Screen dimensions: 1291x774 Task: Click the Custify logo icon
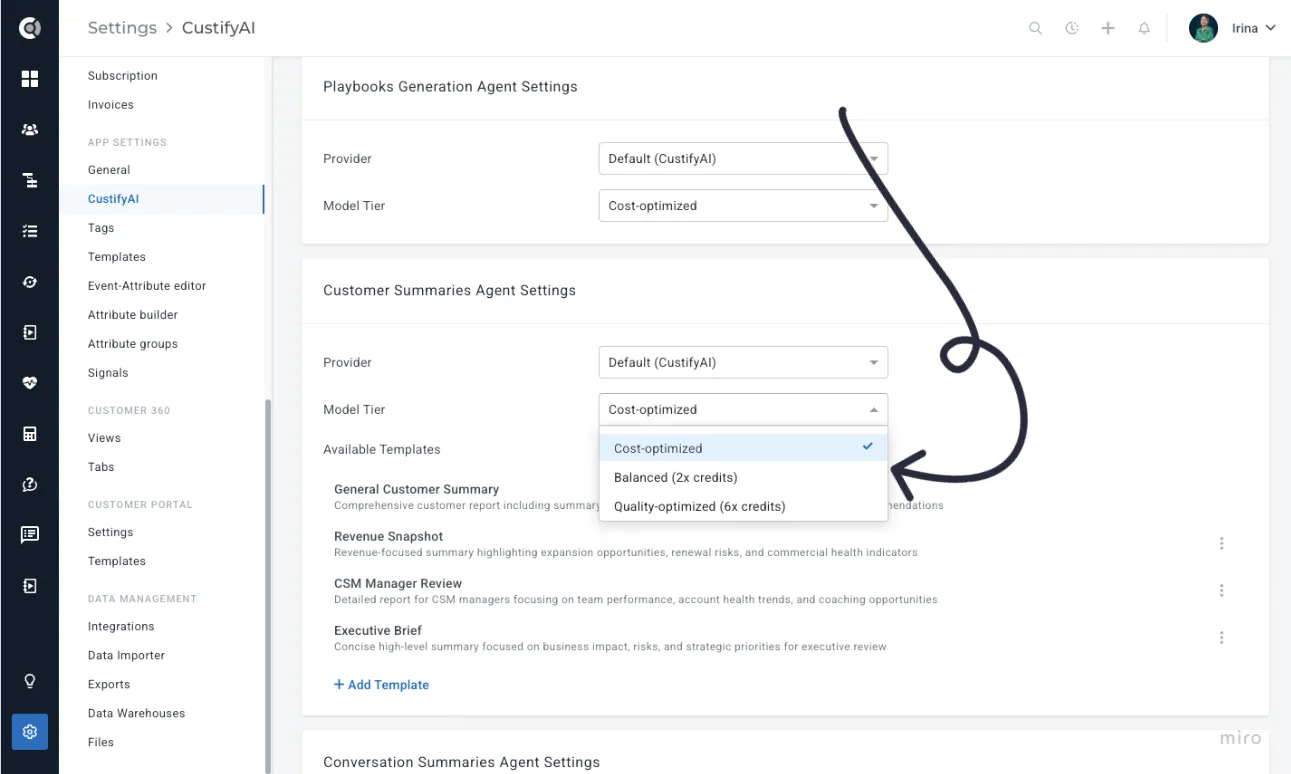30,28
